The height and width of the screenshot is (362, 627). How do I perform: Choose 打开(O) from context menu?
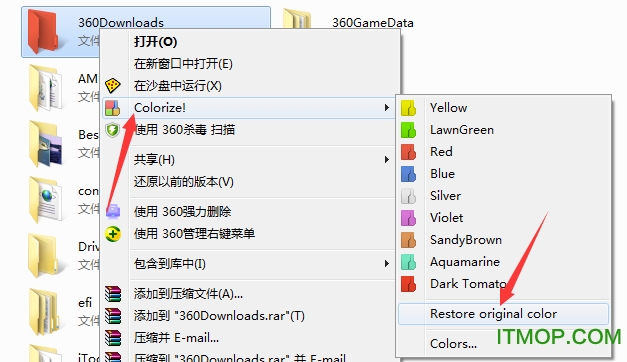(x=156, y=42)
